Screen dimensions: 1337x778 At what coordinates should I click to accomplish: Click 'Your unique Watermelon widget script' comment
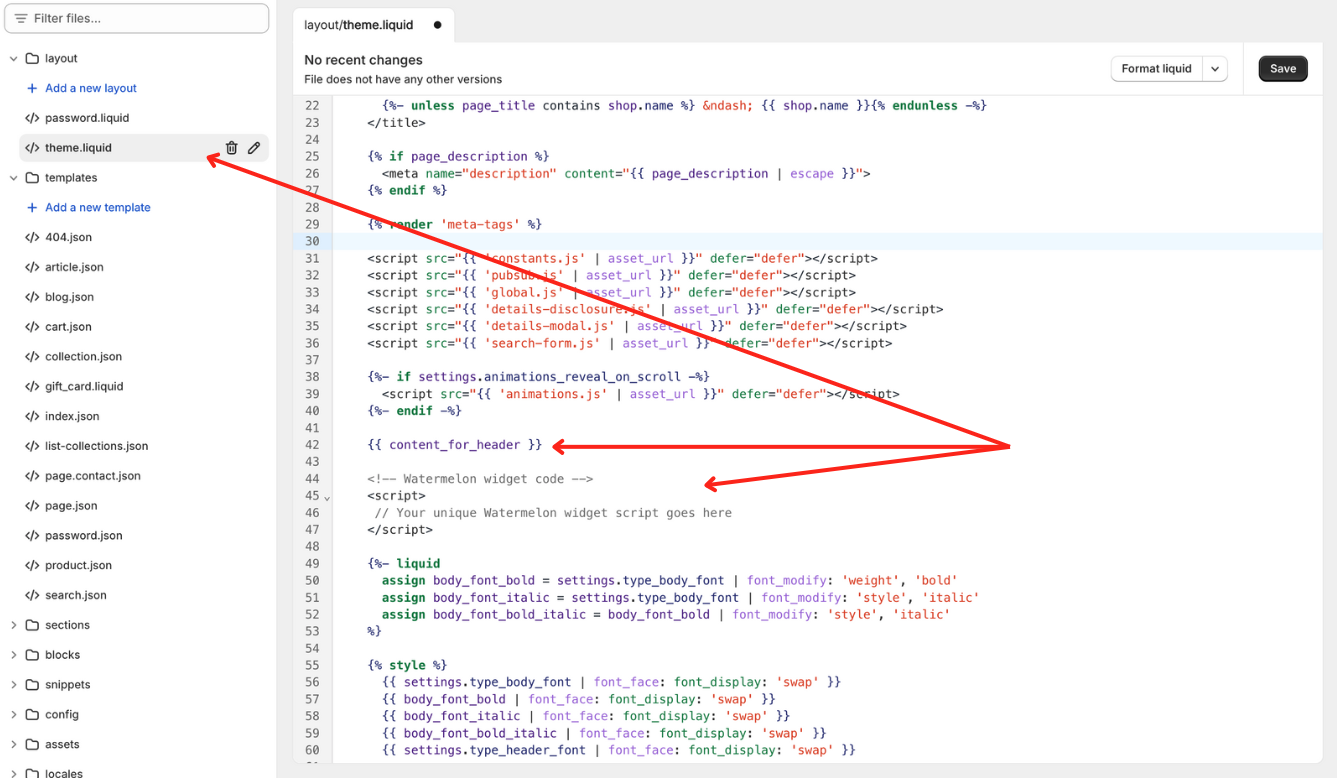coord(553,513)
